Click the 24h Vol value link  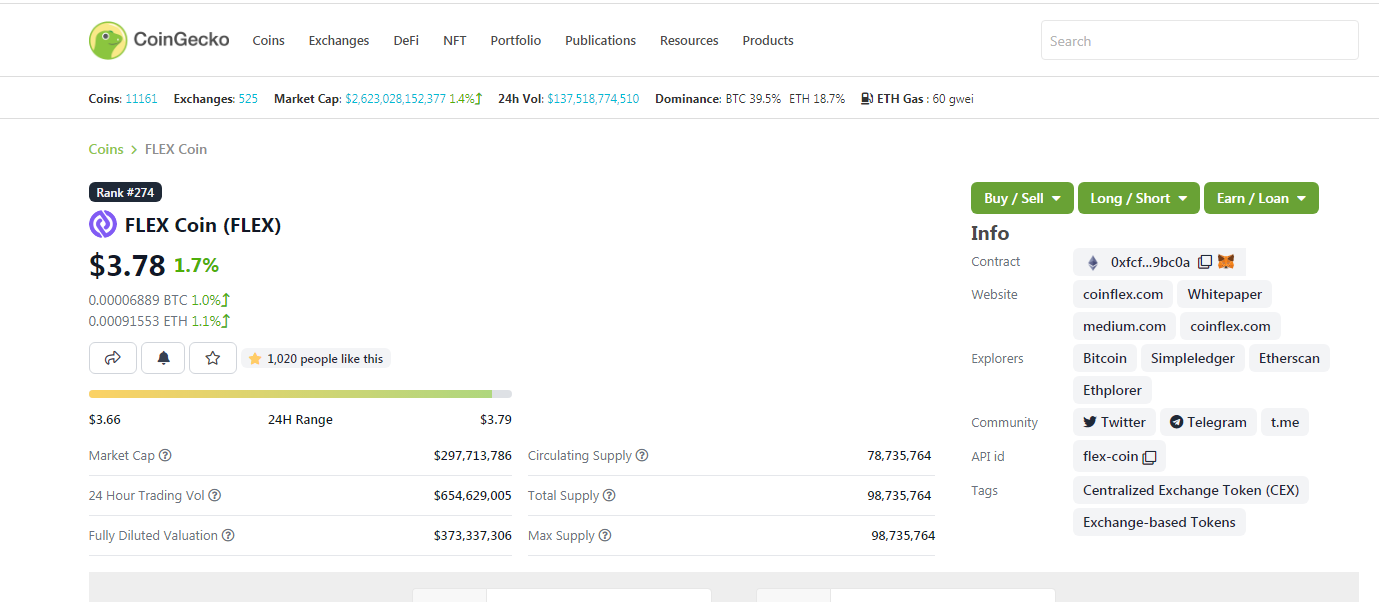pos(593,99)
